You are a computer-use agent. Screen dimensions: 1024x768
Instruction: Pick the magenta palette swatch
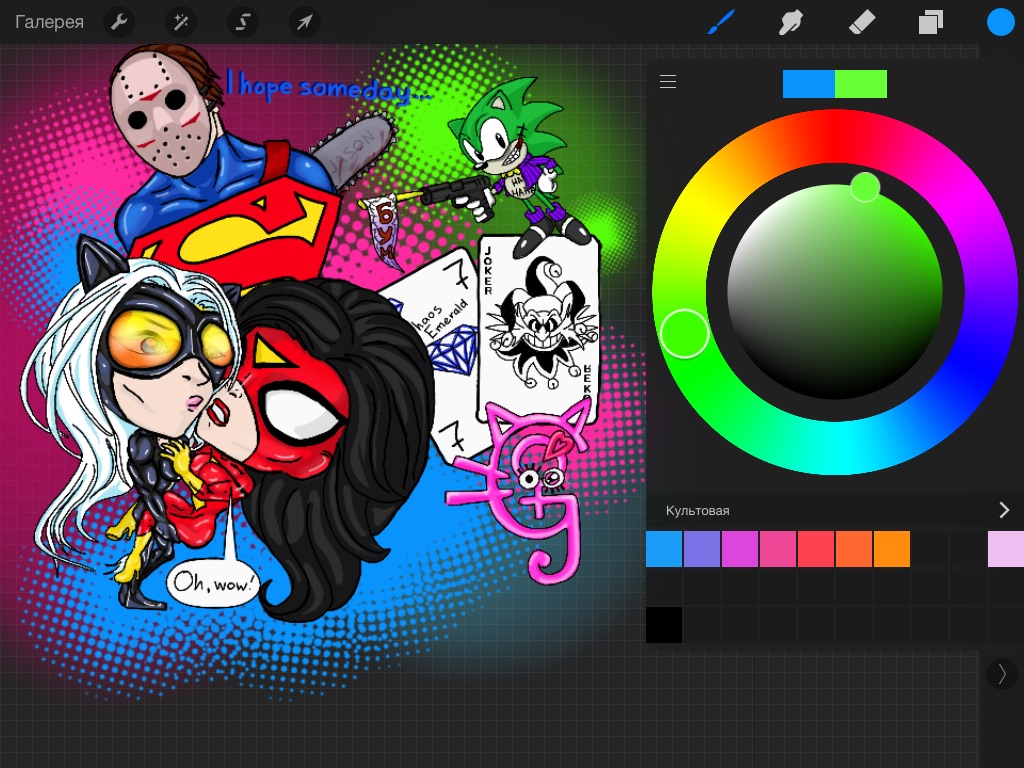point(740,549)
